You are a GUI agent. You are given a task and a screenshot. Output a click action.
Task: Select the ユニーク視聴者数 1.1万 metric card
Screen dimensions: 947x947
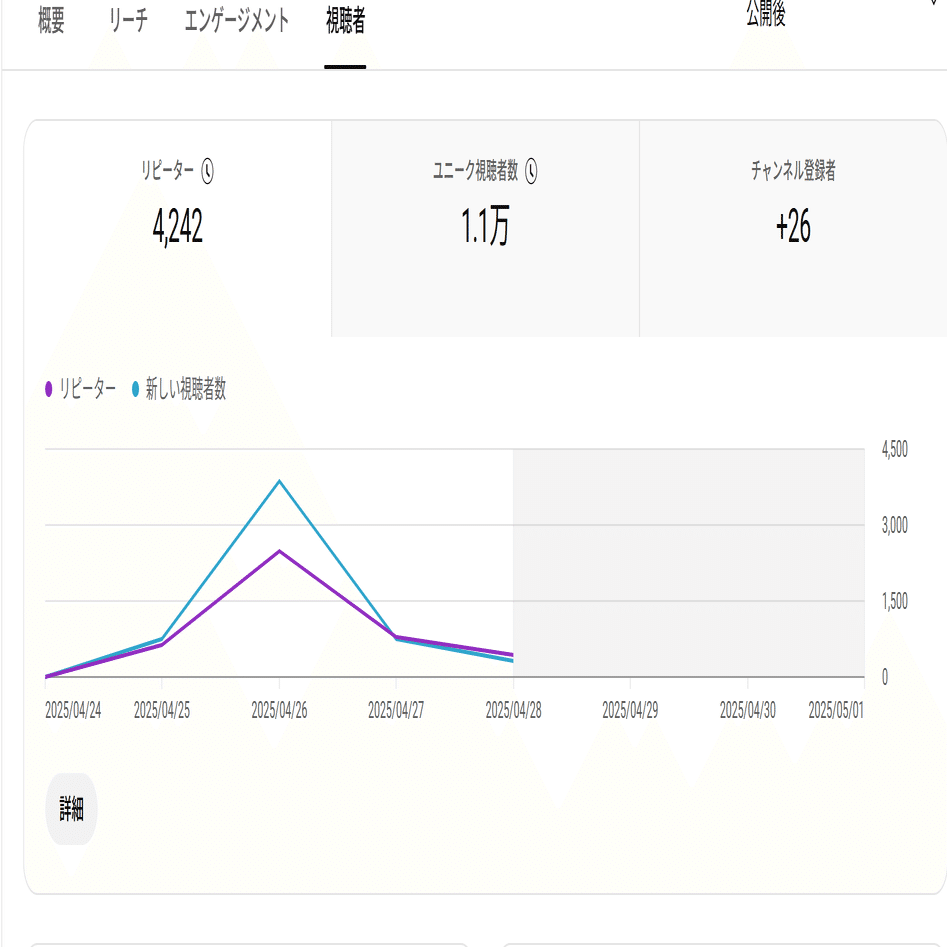486,228
